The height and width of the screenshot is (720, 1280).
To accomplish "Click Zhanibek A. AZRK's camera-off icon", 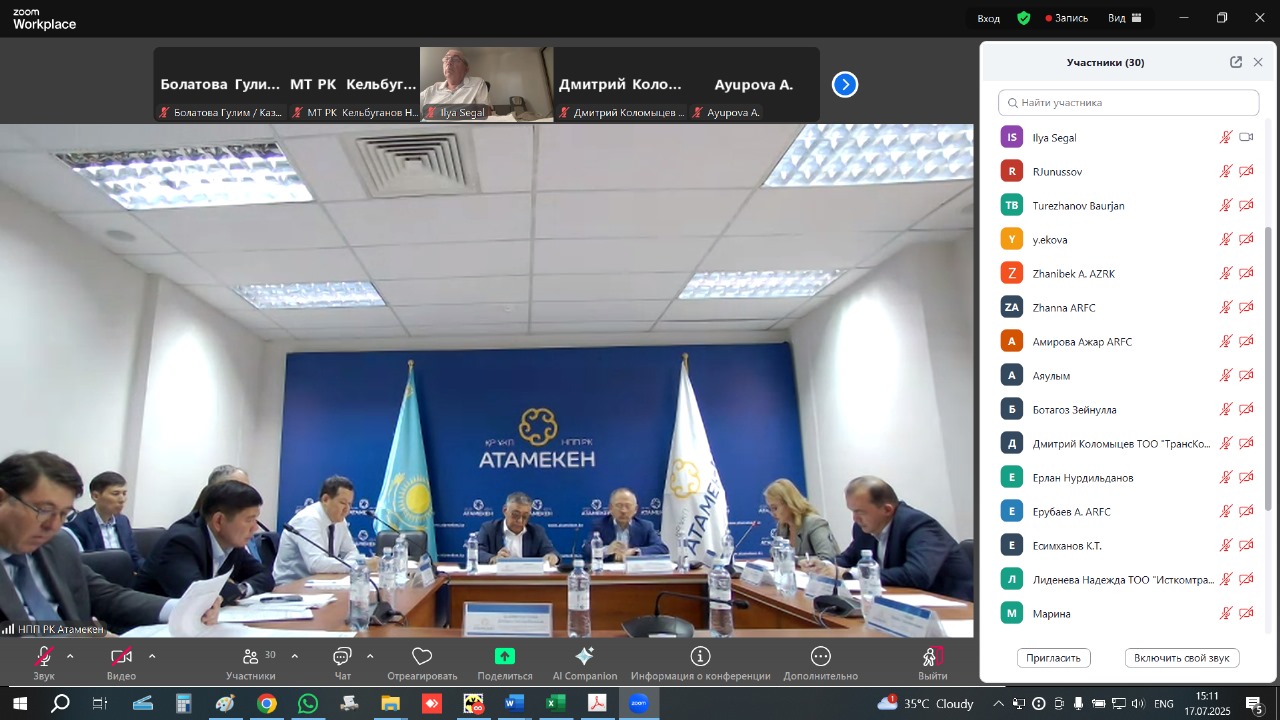I will tap(1246, 274).
